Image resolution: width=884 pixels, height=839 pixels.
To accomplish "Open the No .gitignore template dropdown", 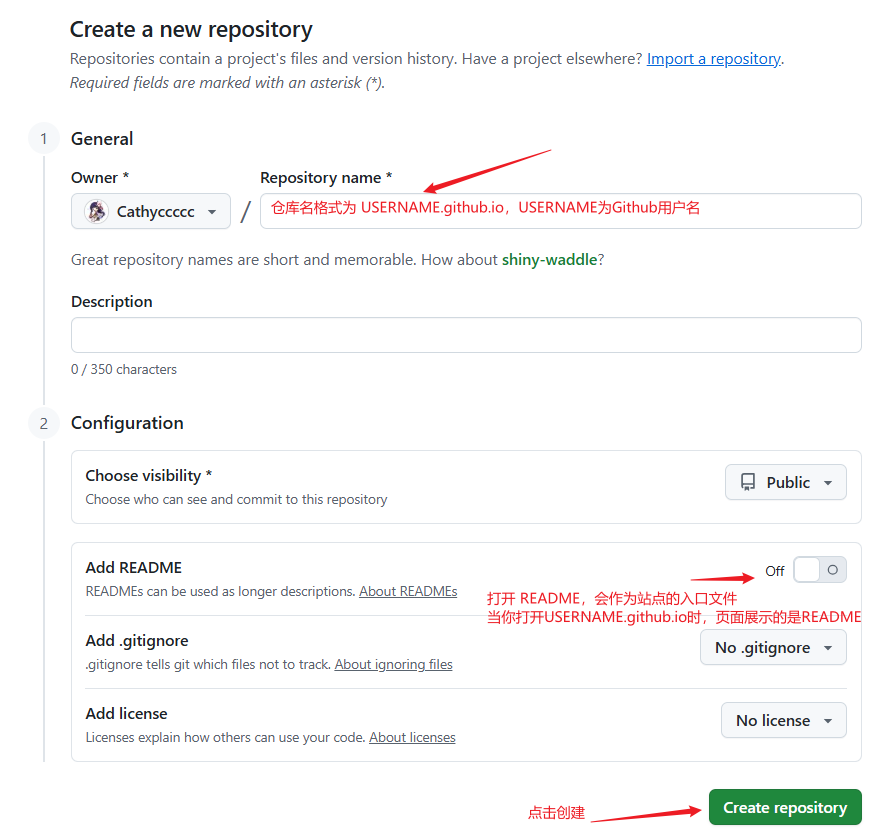I will point(773,647).
